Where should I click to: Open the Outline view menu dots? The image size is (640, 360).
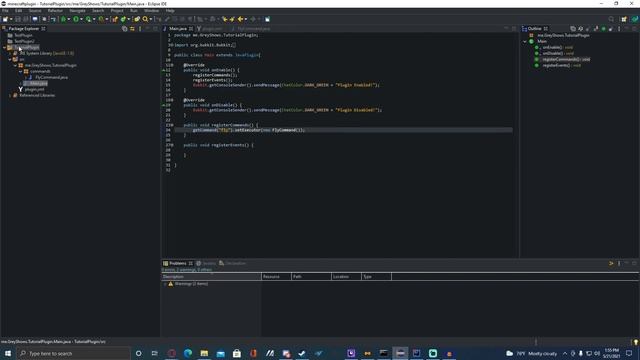619,29
